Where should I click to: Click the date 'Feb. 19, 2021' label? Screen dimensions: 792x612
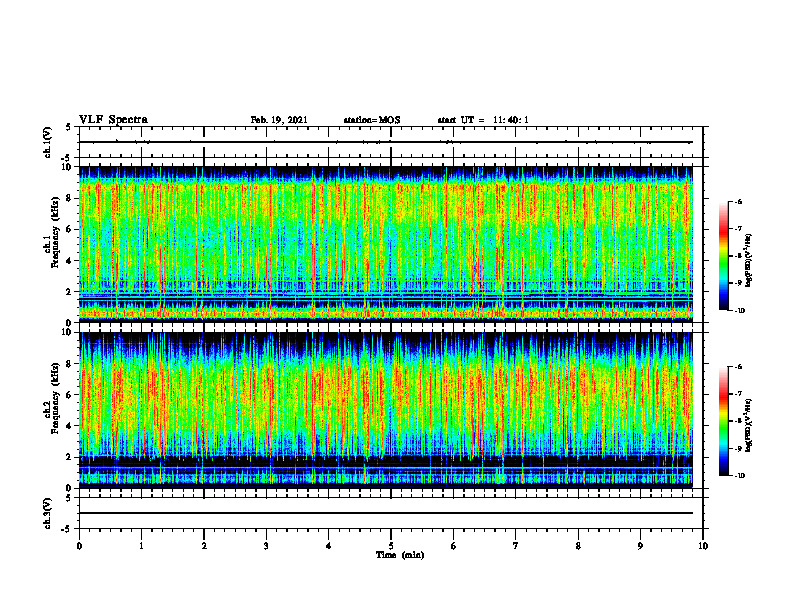click(279, 120)
